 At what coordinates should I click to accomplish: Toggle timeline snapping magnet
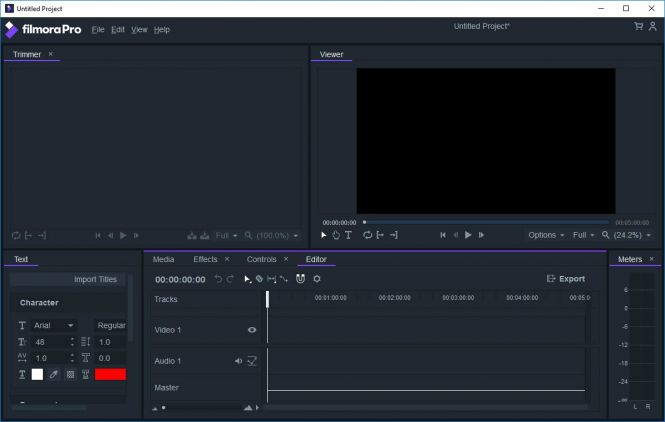tap(300, 279)
